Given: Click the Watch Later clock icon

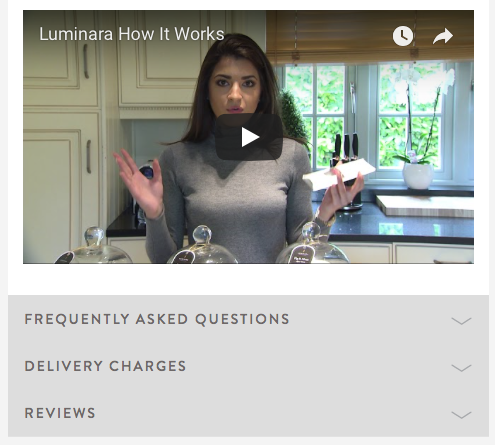Looking at the screenshot, I should pos(403,36).
